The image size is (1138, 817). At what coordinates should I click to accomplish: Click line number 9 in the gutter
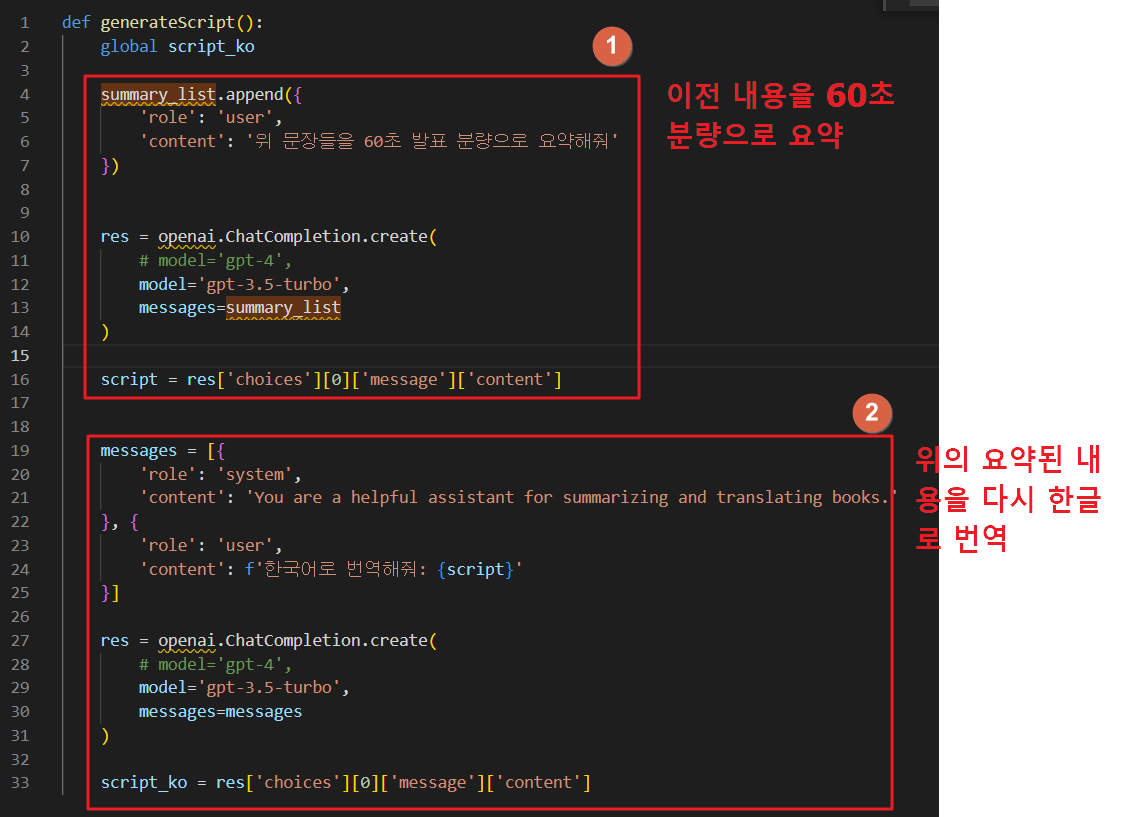pyautogui.click(x=25, y=213)
